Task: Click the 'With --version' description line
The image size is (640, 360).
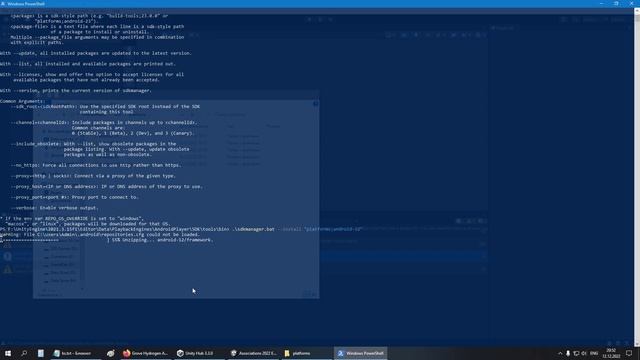Action: 76,91
